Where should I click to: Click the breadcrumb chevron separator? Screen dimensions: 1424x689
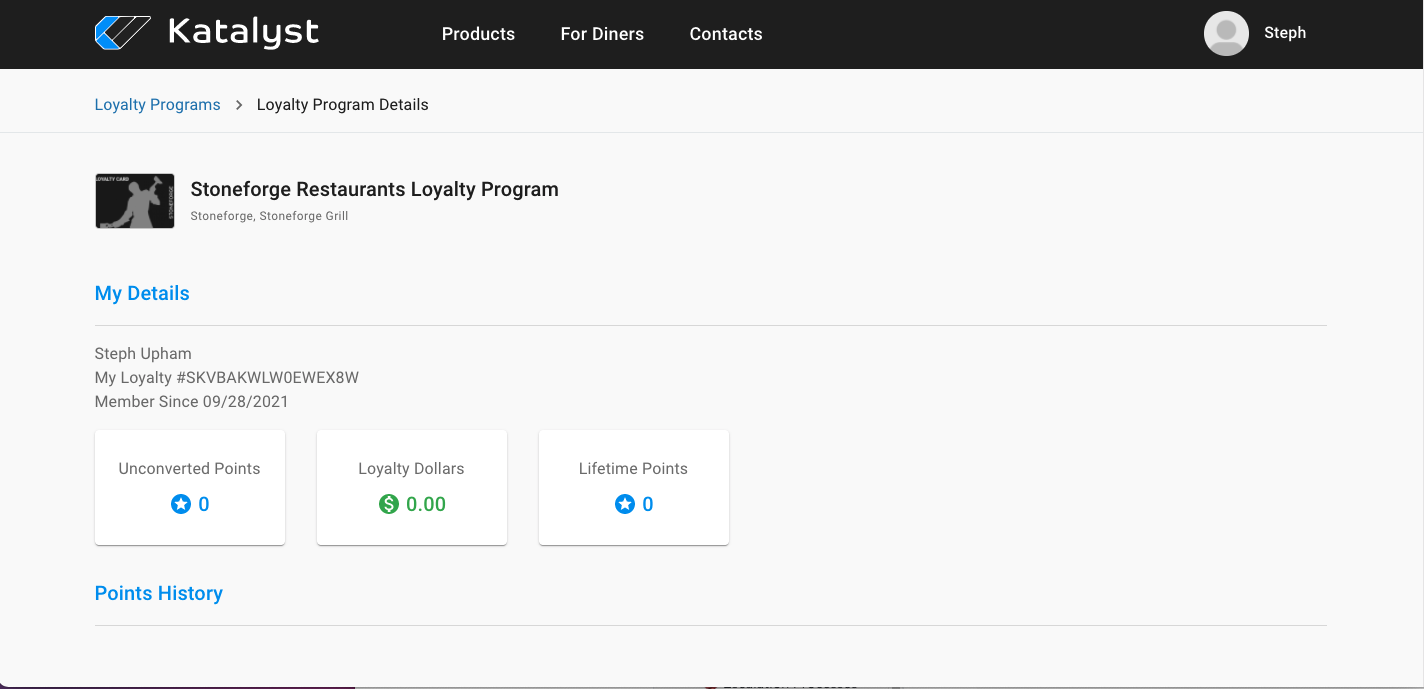coord(239,105)
